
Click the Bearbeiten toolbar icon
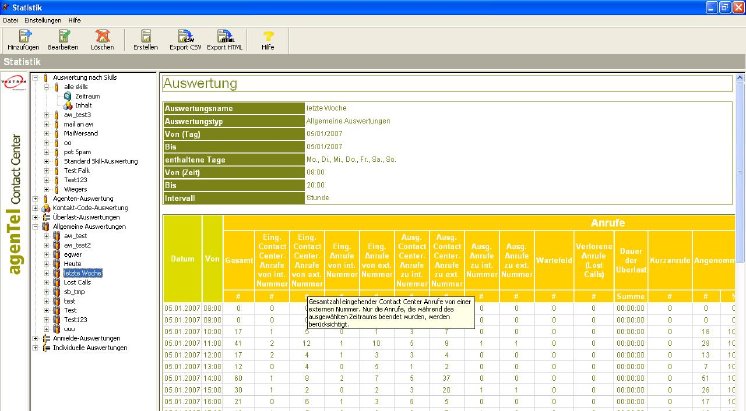[64, 36]
